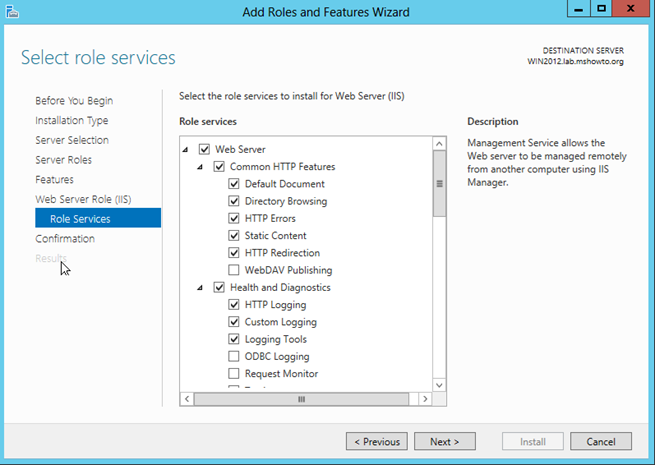Click the Previous button
The width and height of the screenshot is (655, 465).
[377, 441]
